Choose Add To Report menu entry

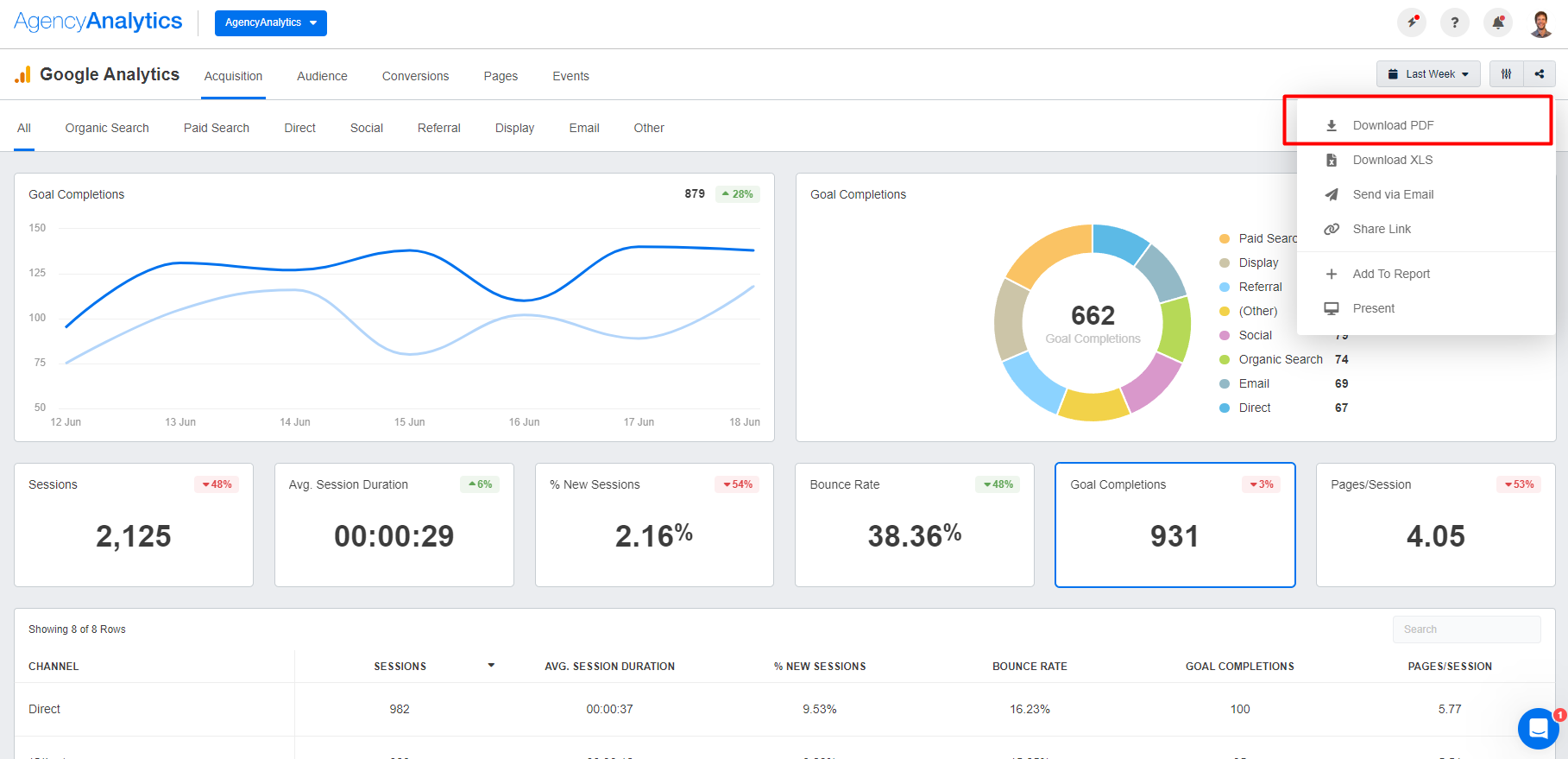point(1426,274)
